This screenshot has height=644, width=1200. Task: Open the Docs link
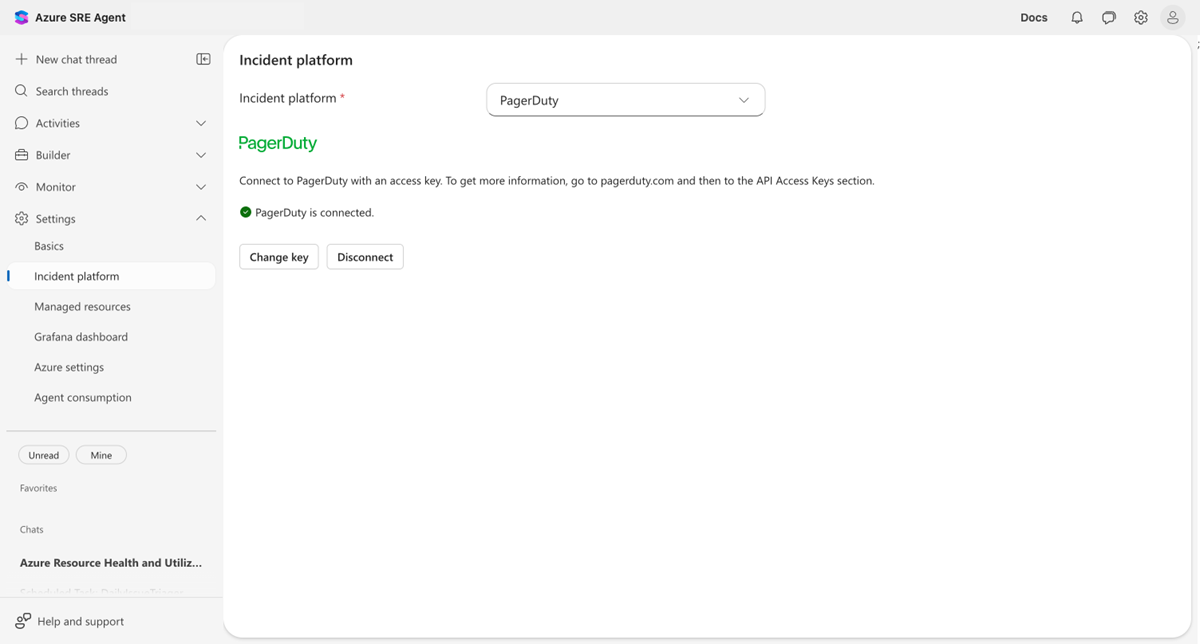coord(1034,18)
